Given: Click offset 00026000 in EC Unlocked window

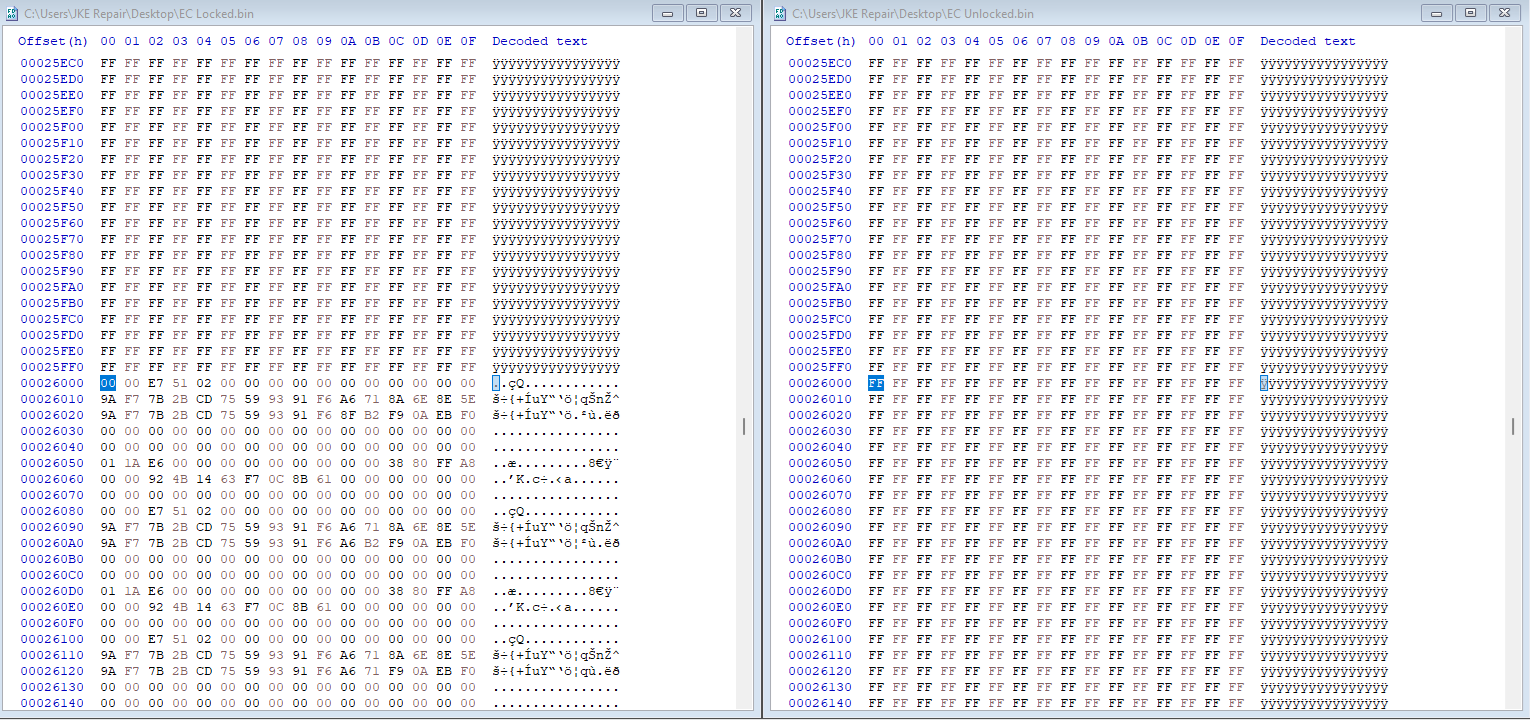Looking at the screenshot, I should click(x=820, y=383).
